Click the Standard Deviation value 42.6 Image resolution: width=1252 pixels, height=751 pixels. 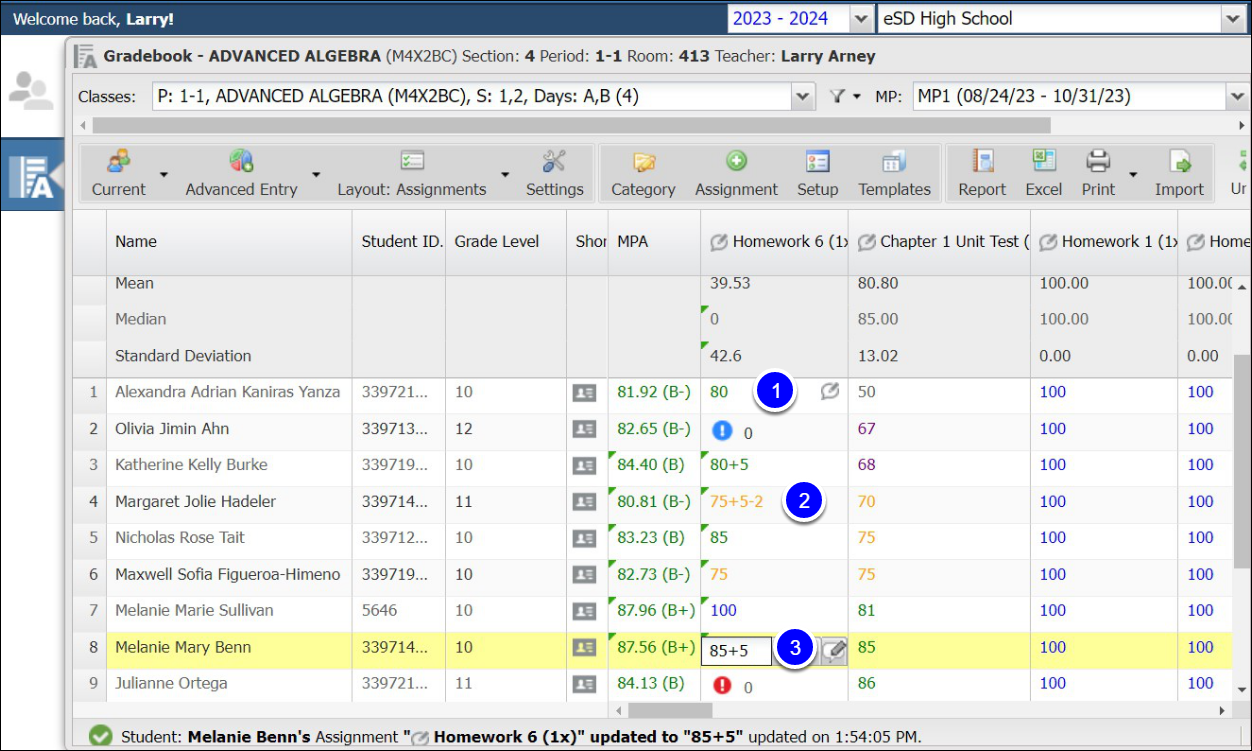click(x=725, y=355)
